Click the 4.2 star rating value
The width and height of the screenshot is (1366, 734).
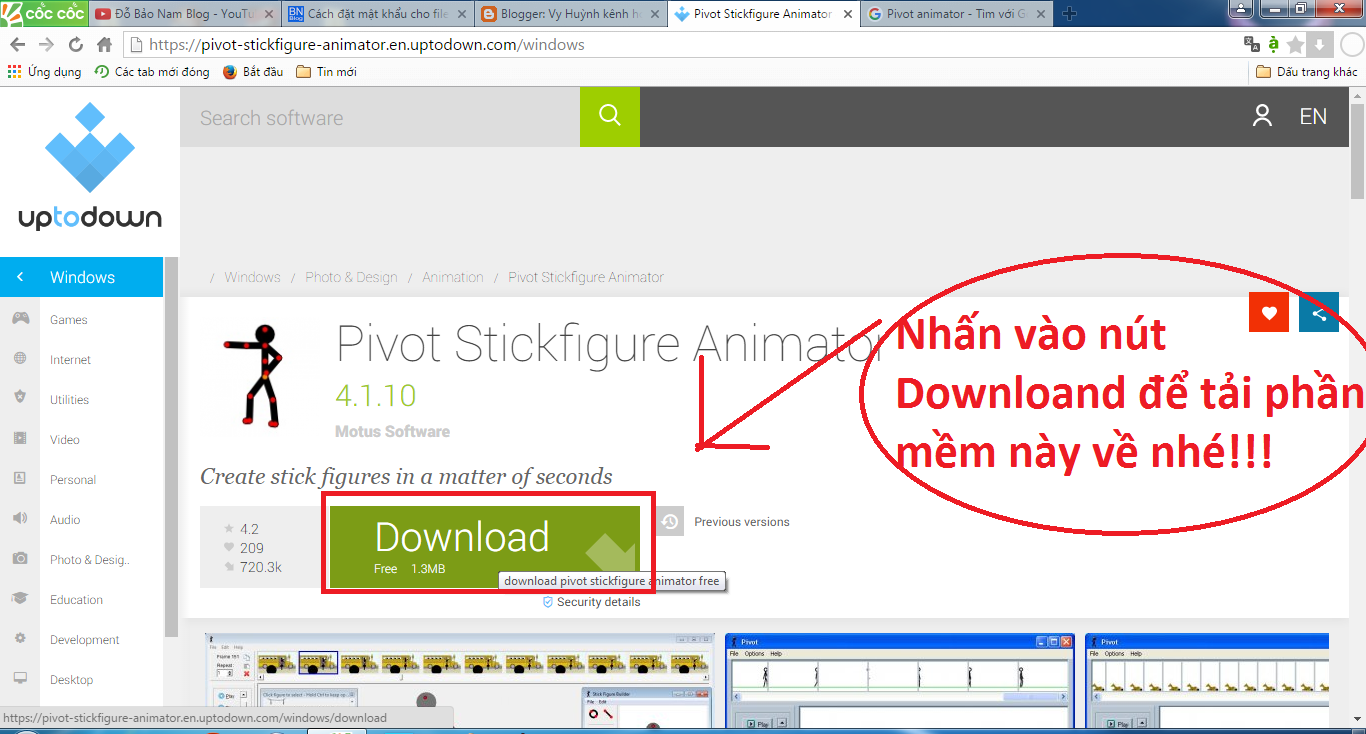tap(249, 529)
